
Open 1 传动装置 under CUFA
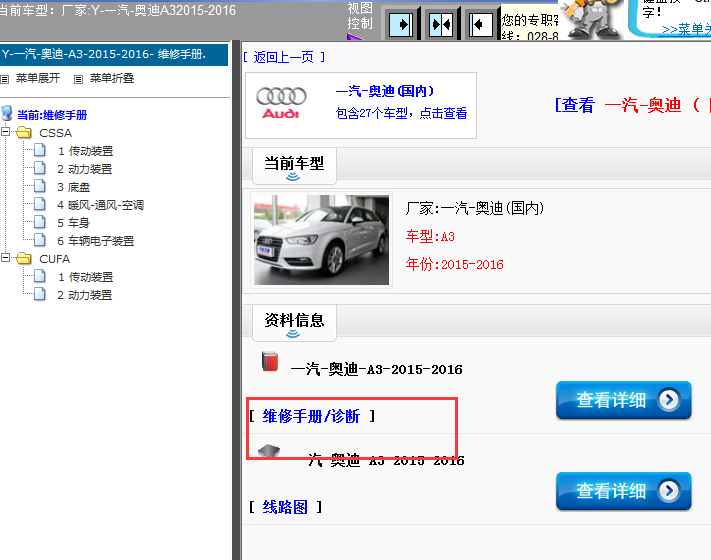coord(85,277)
